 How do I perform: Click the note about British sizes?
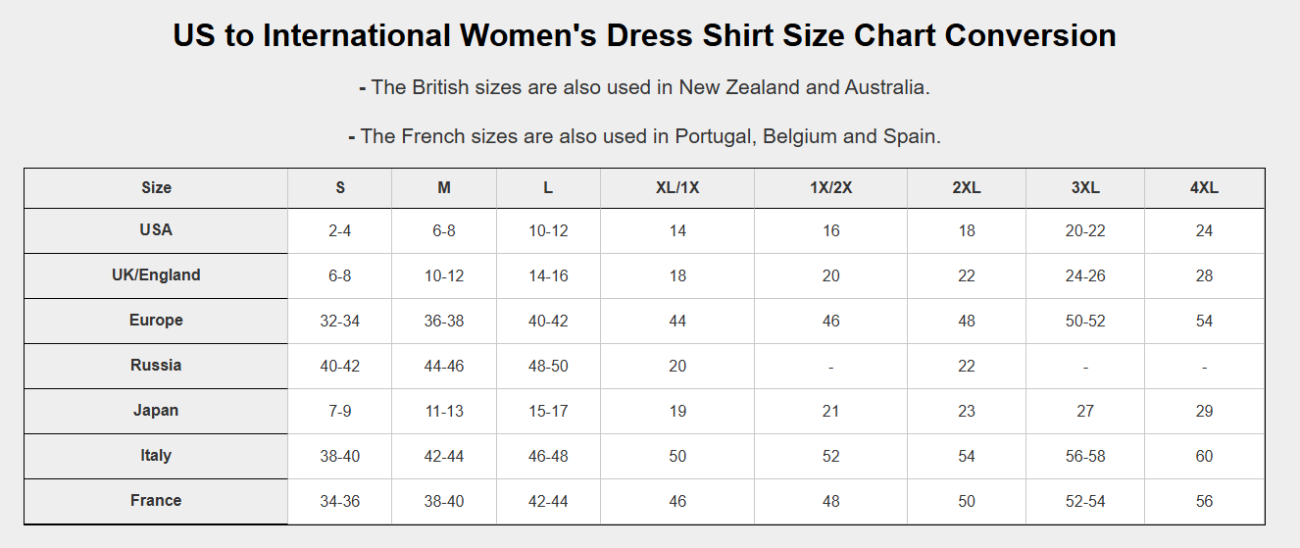[x=644, y=87]
